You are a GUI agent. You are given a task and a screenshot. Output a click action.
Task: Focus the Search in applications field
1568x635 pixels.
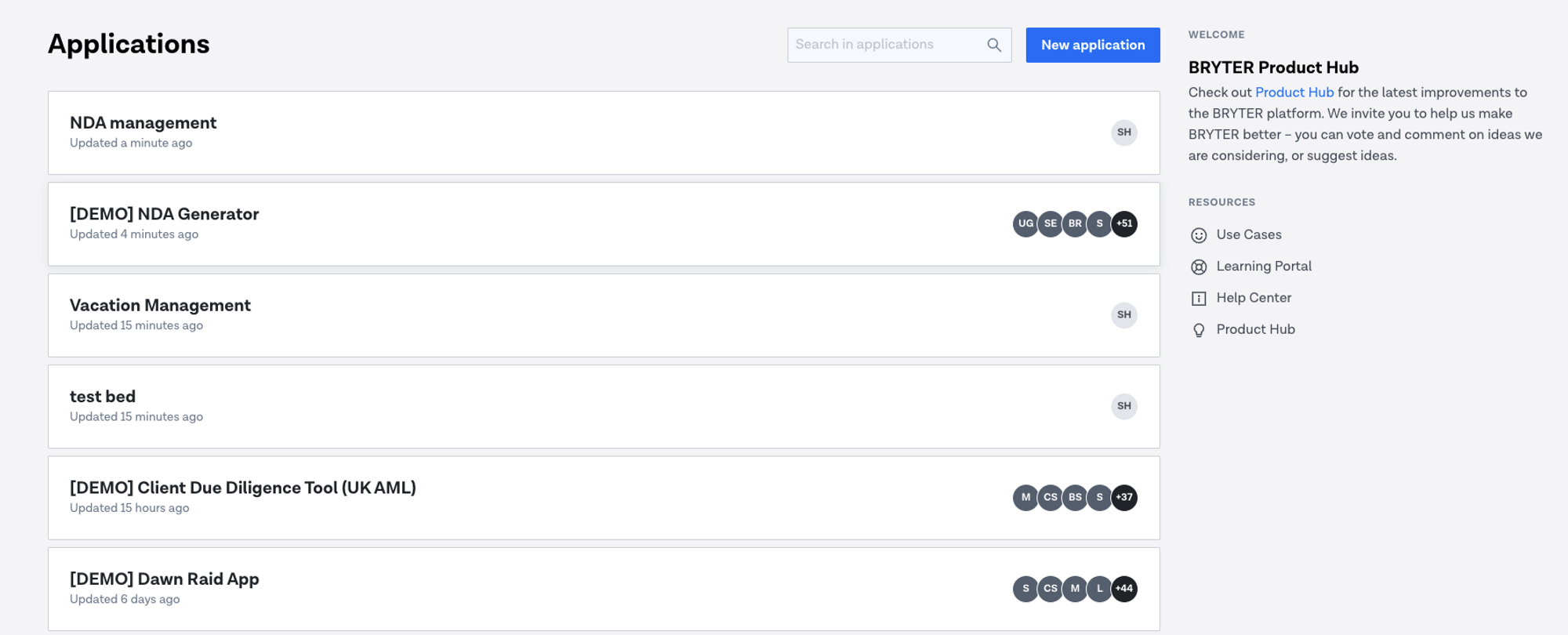coord(886,45)
